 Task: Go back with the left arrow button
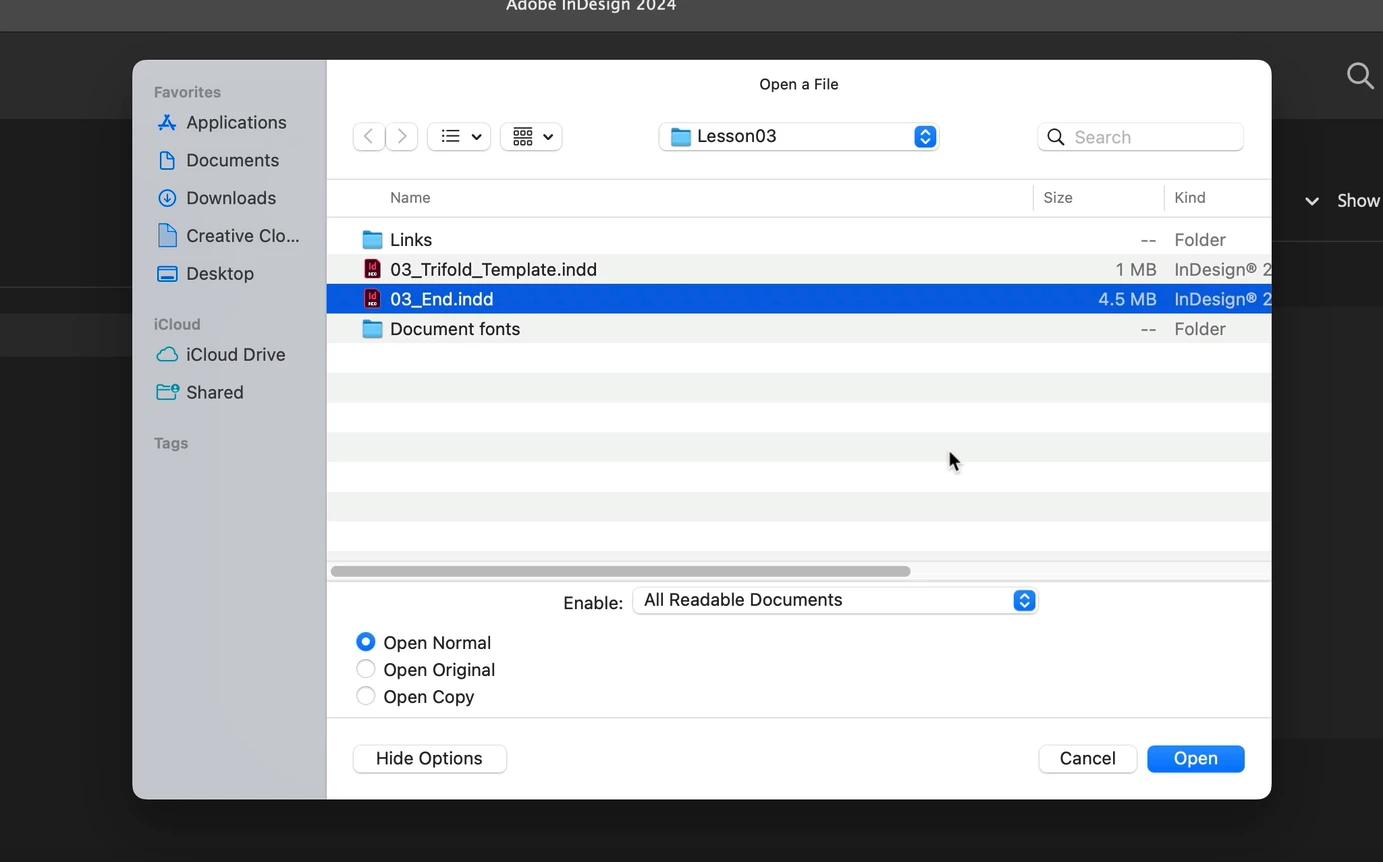pos(369,137)
